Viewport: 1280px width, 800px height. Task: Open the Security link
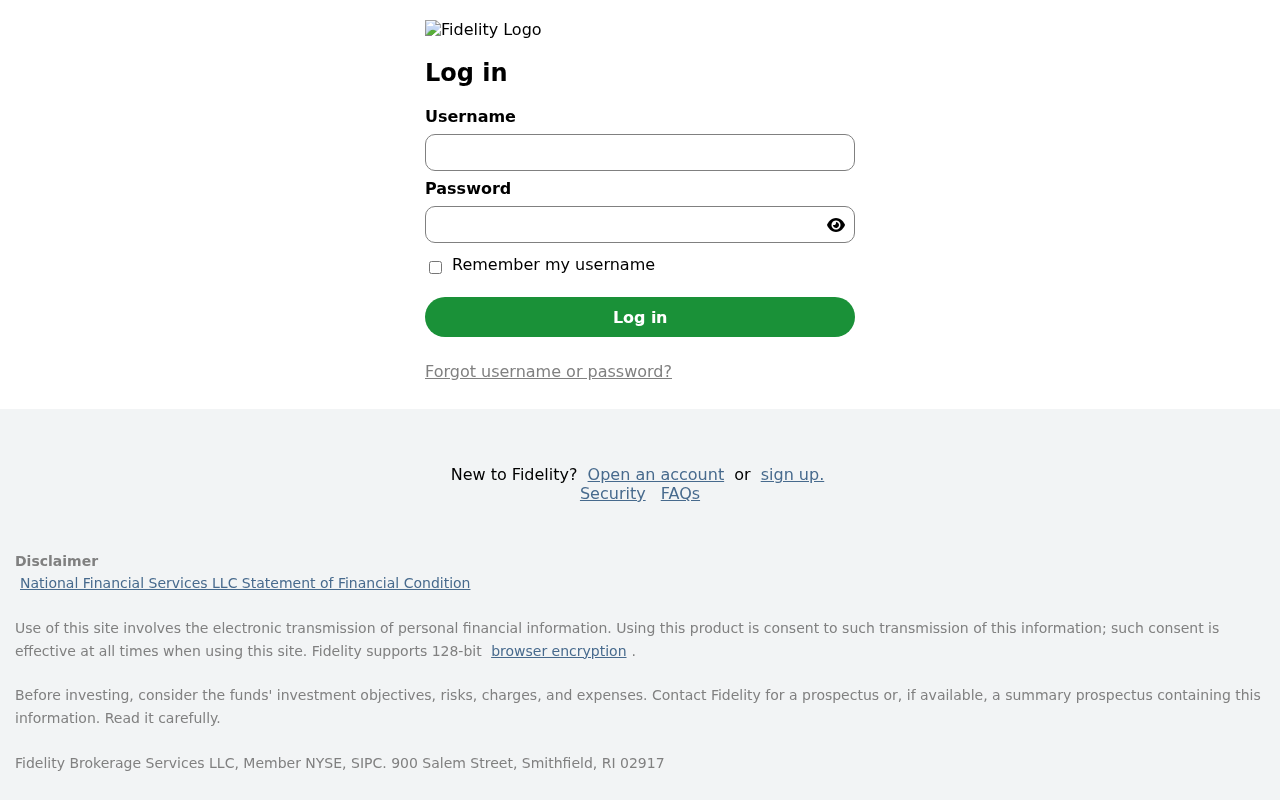click(613, 494)
